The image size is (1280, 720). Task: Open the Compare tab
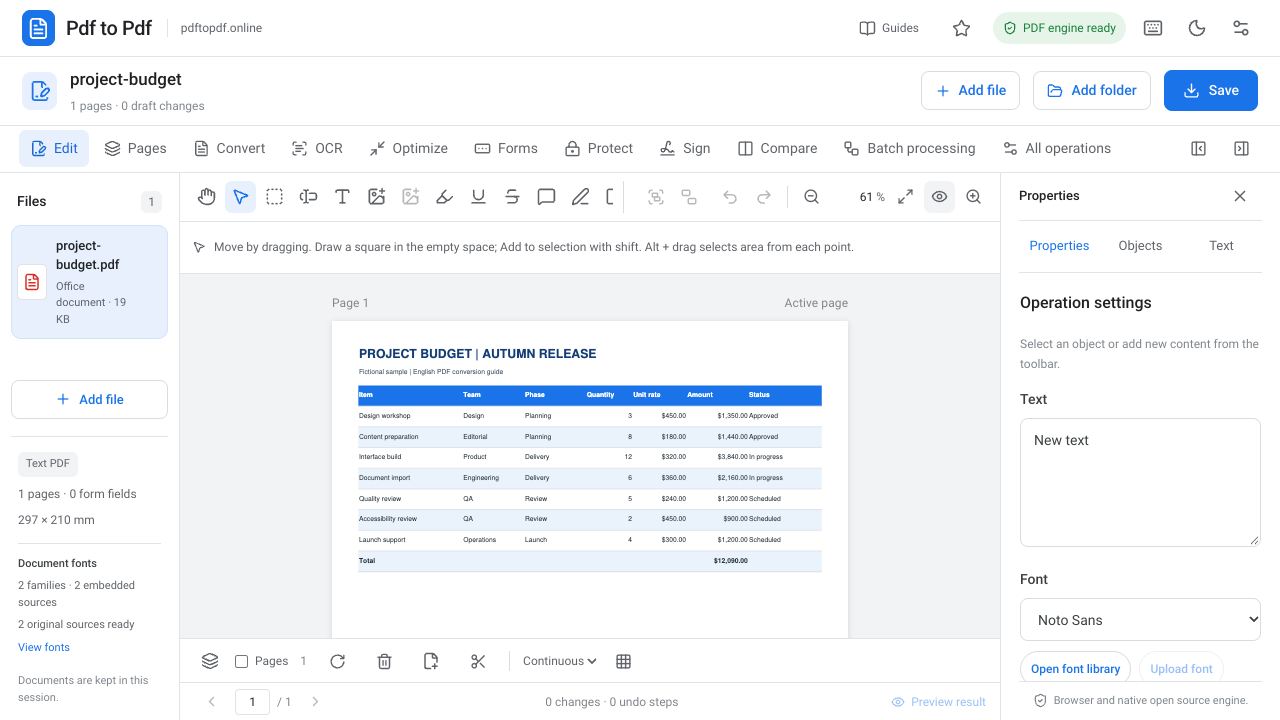tap(777, 148)
